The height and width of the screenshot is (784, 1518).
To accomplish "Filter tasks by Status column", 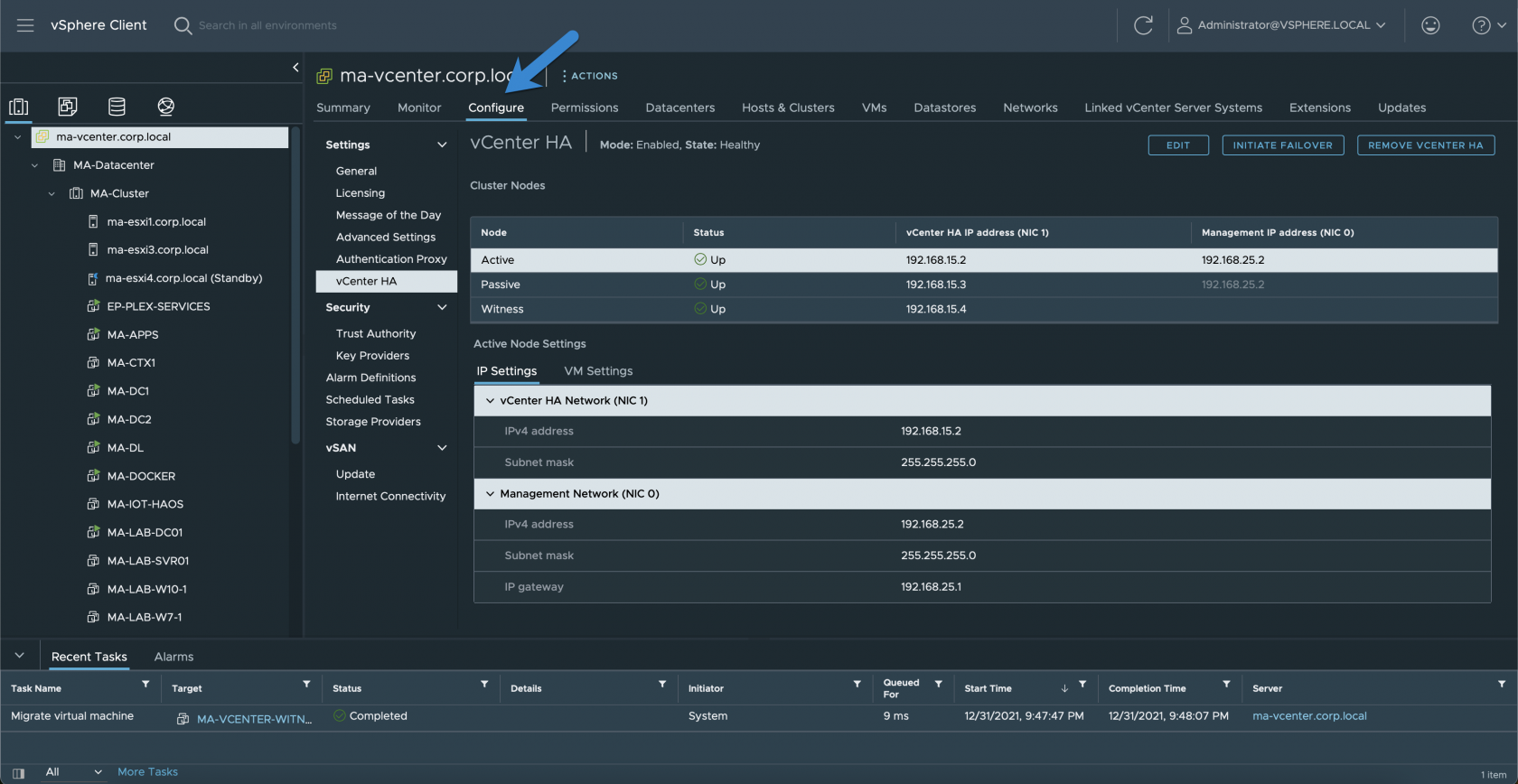I will (484, 685).
